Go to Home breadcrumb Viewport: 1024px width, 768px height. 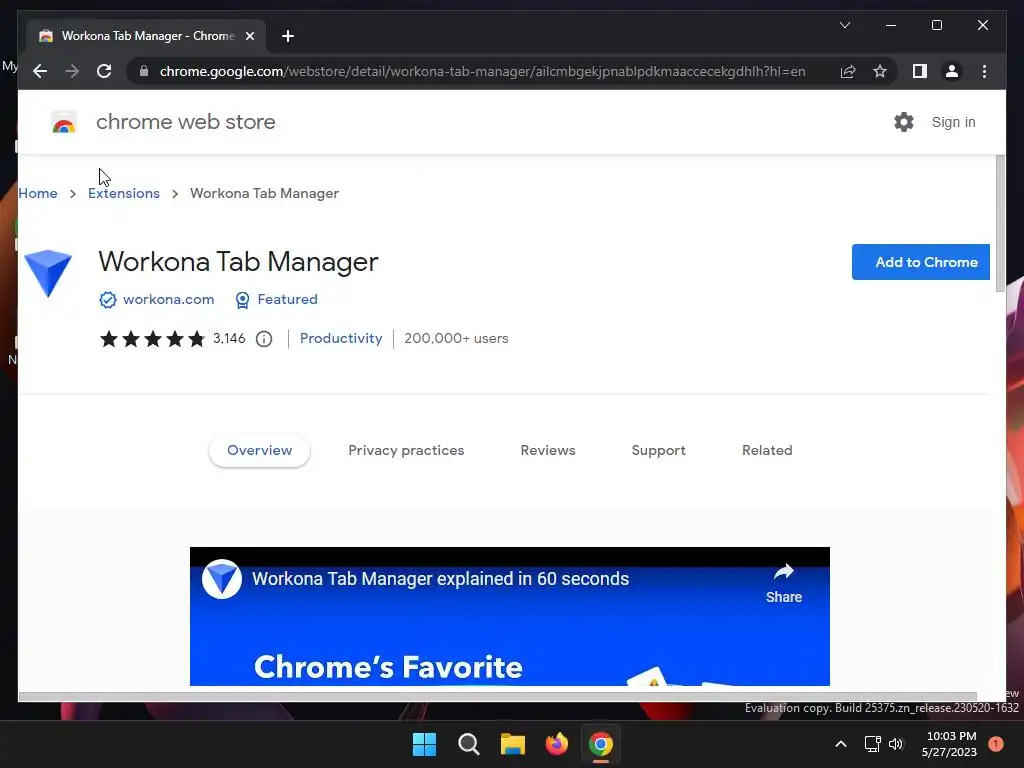[x=38, y=193]
